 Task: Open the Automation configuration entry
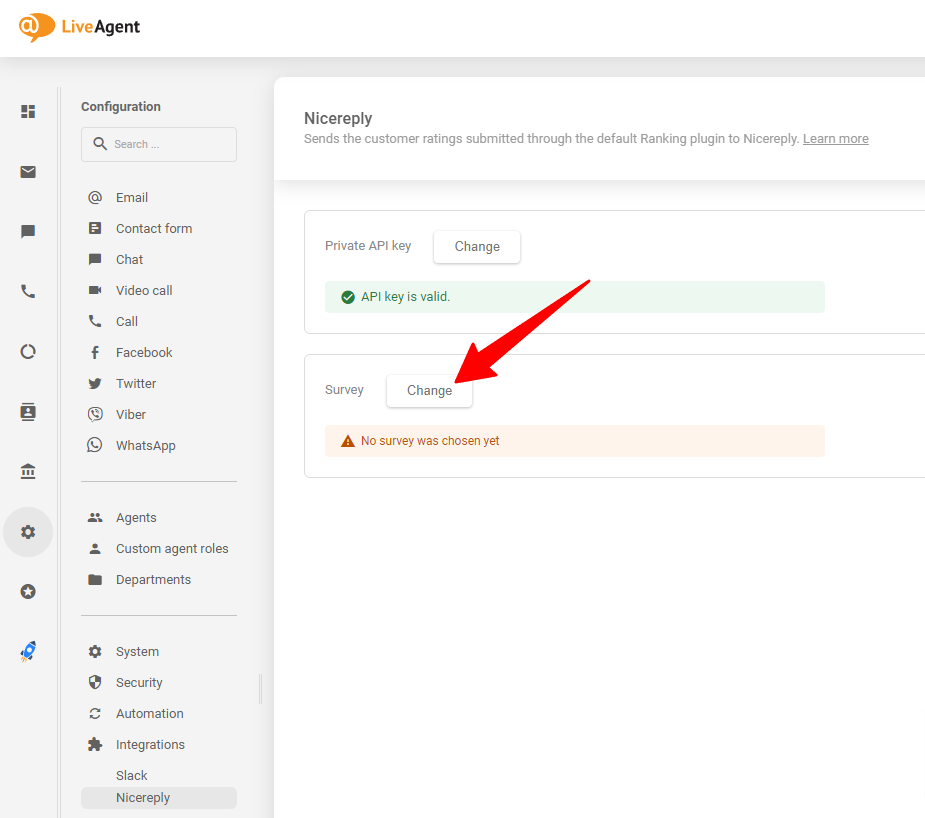coord(149,713)
